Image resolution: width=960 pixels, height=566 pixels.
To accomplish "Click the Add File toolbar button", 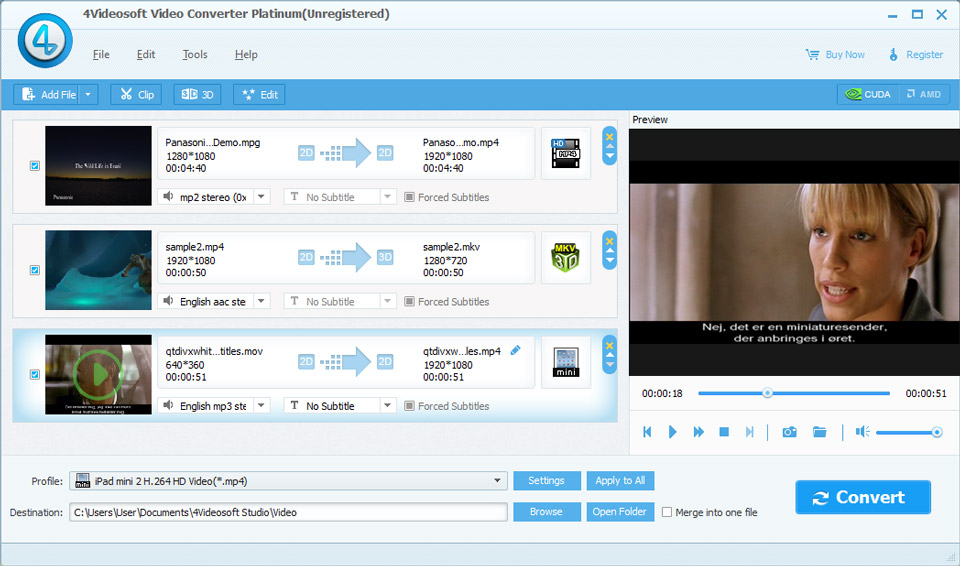I will pos(47,94).
